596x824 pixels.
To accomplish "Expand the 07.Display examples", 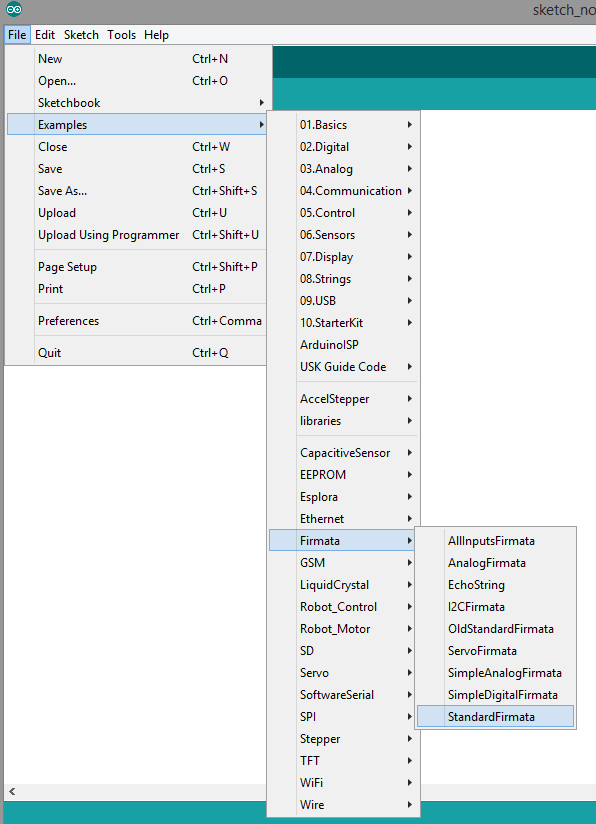I will [344, 257].
